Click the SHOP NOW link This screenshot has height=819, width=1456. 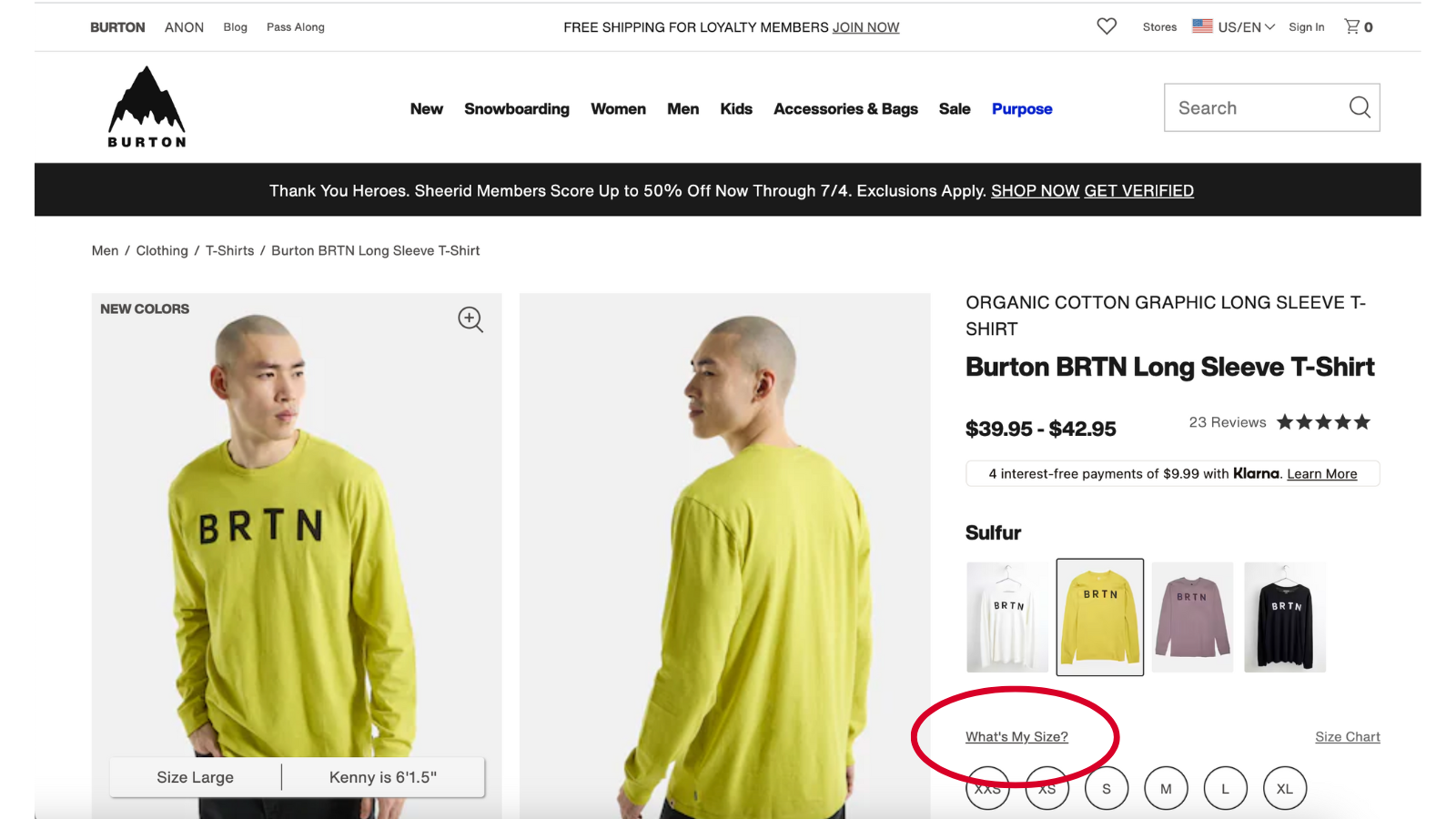coord(1035,190)
